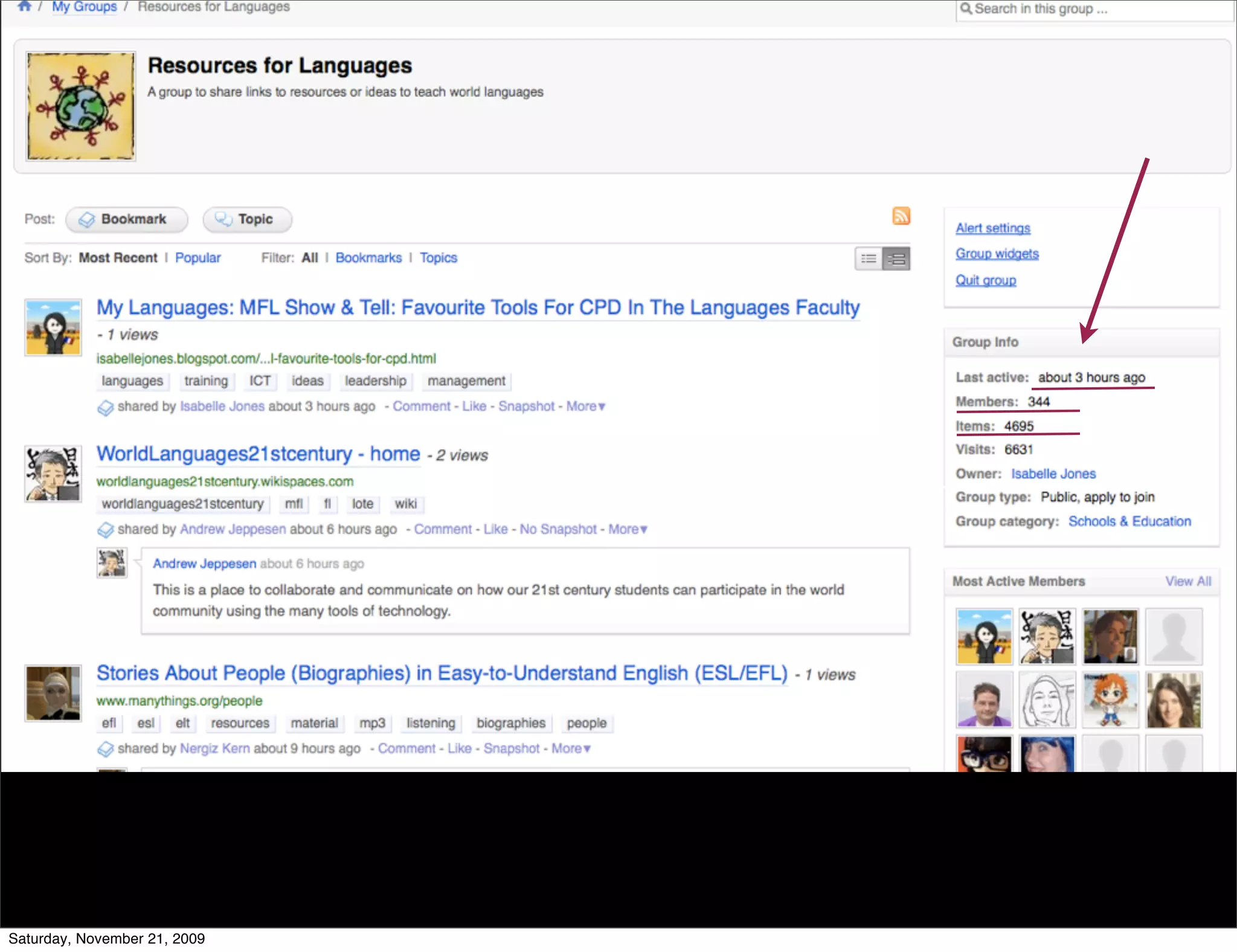Open Isabelle Jones avatar beside first post
The width and height of the screenshot is (1237, 952).
53,327
